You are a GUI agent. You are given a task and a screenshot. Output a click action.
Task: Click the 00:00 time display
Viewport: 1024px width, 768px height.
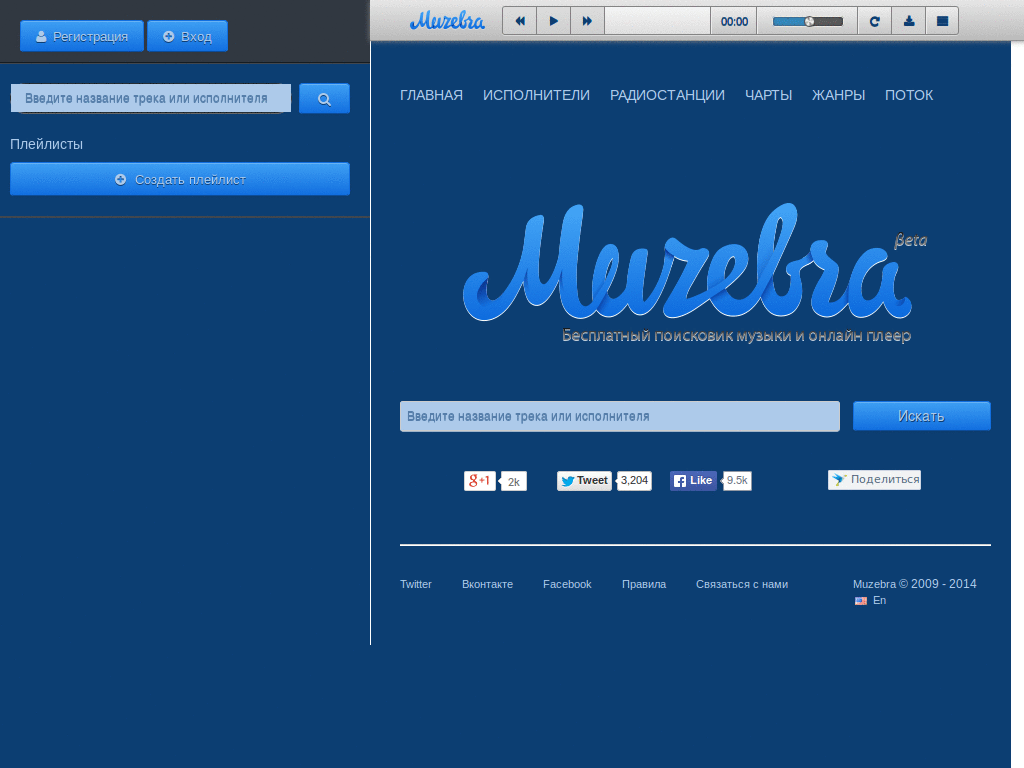(x=734, y=22)
